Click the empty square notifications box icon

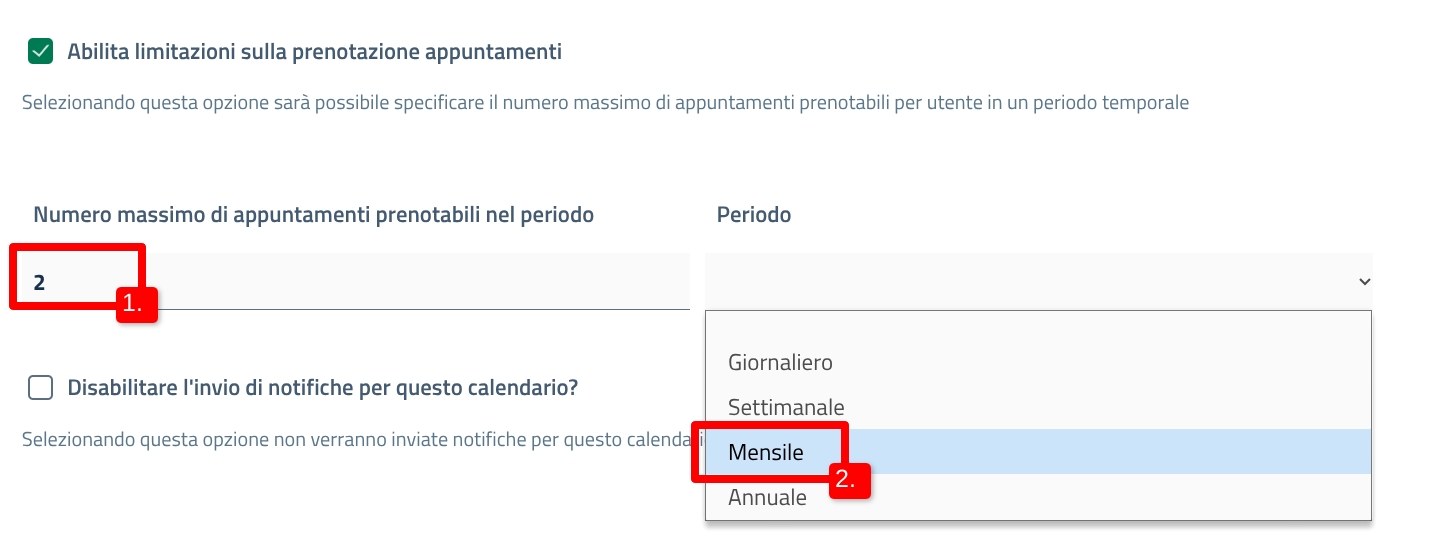pos(40,388)
